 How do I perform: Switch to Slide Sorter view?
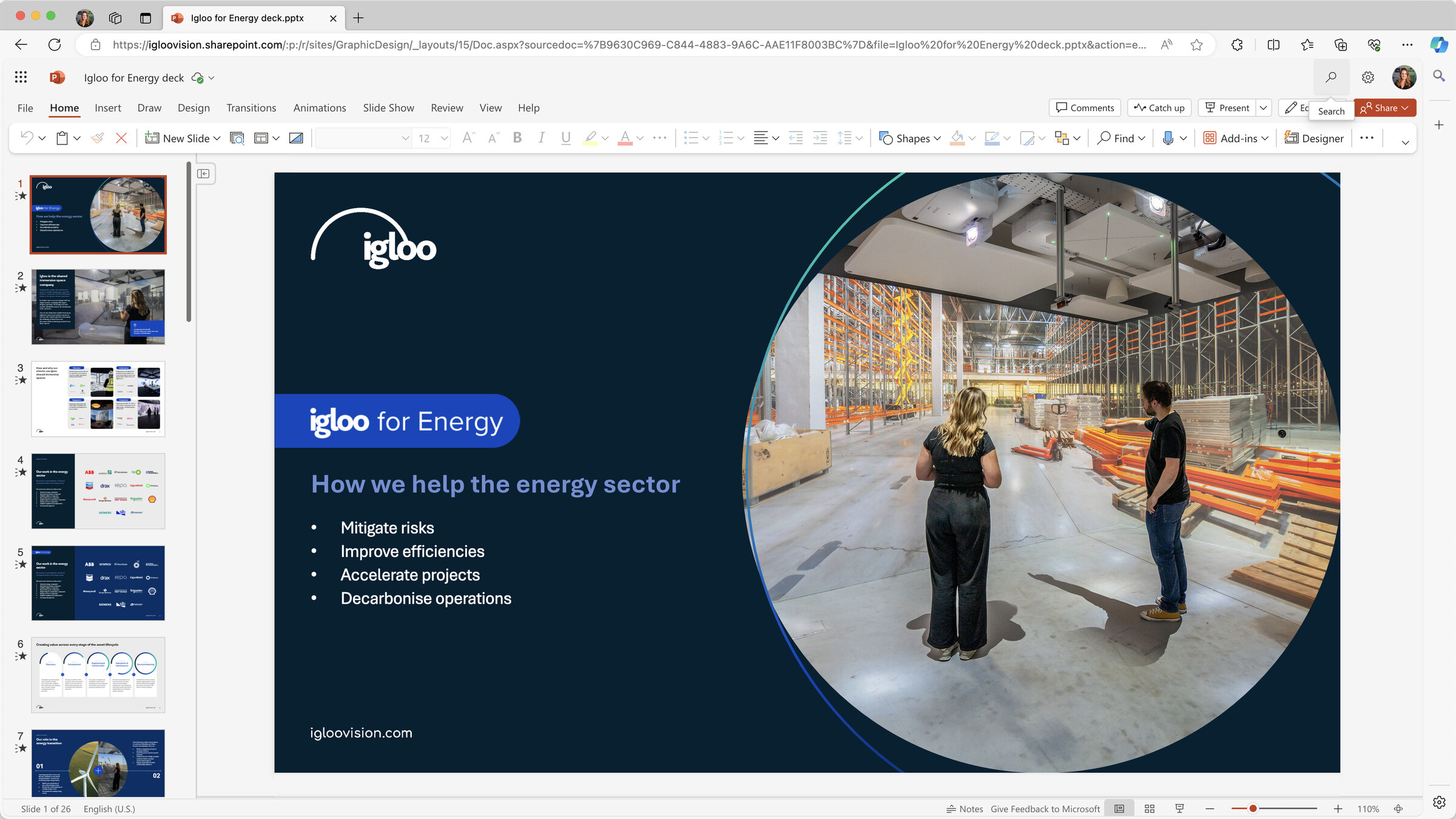tap(1149, 809)
